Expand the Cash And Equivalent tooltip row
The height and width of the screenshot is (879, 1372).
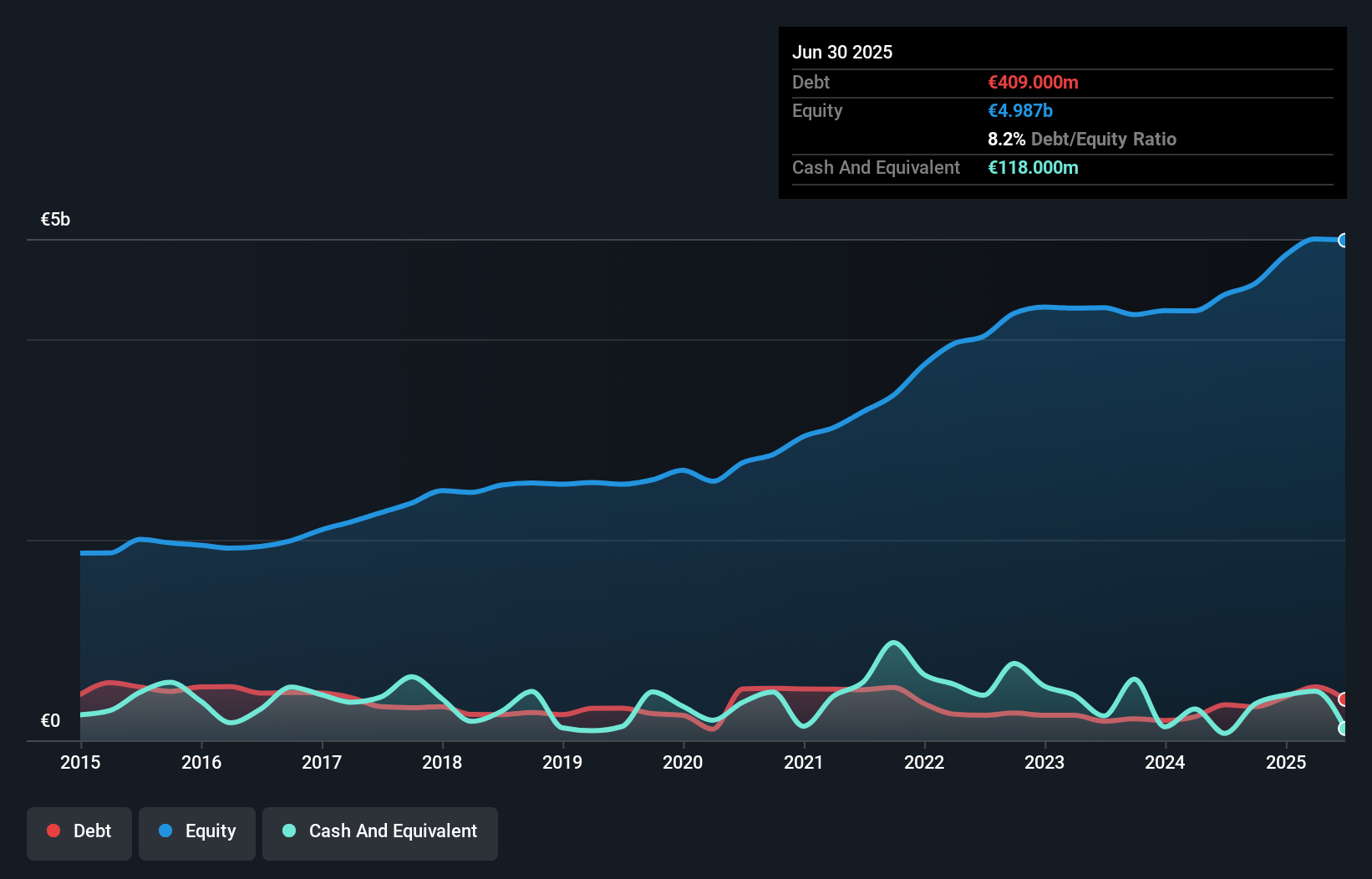coord(875,167)
